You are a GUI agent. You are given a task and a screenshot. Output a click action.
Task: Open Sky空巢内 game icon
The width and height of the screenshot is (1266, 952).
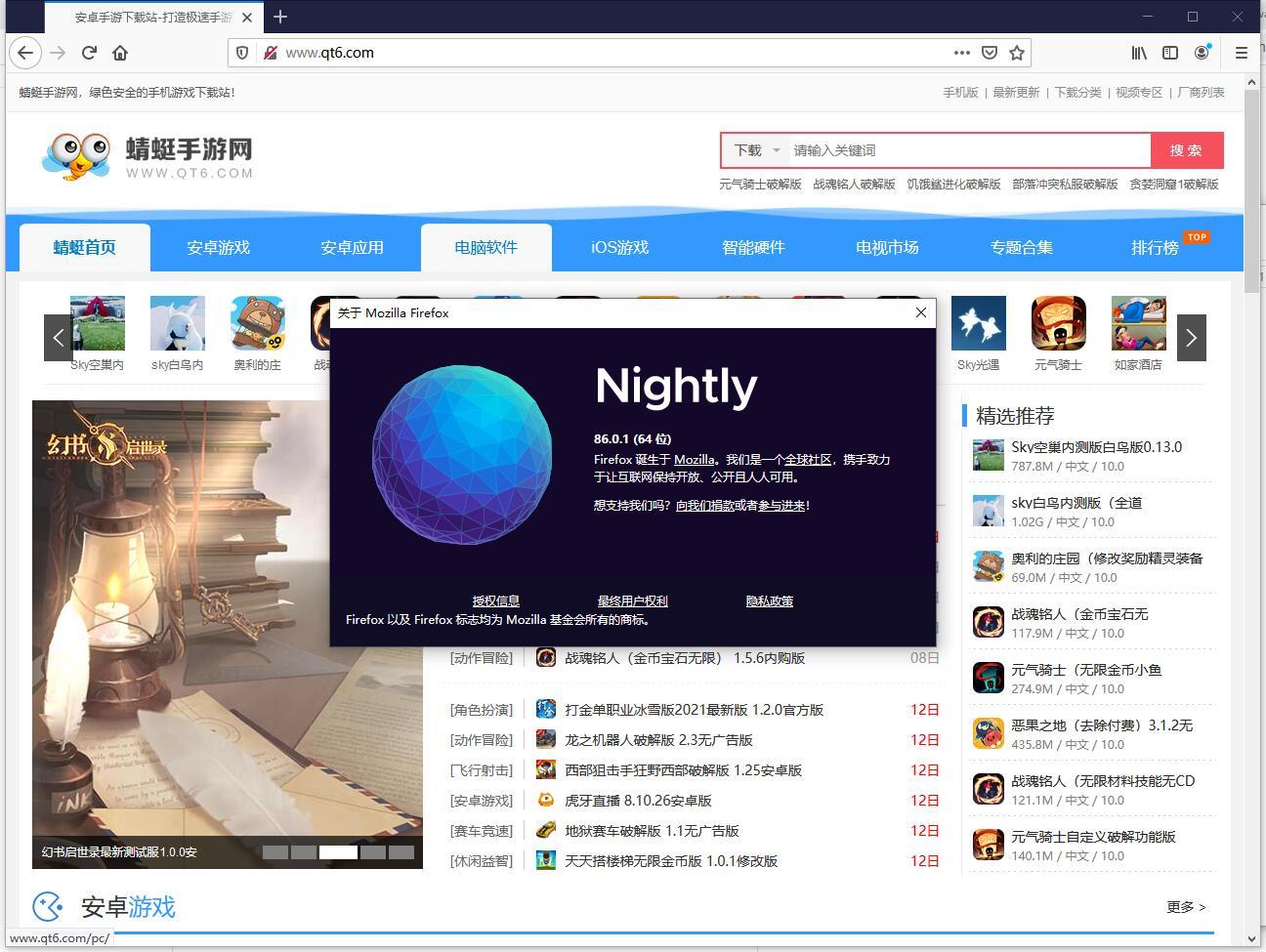(x=98, y=323)
